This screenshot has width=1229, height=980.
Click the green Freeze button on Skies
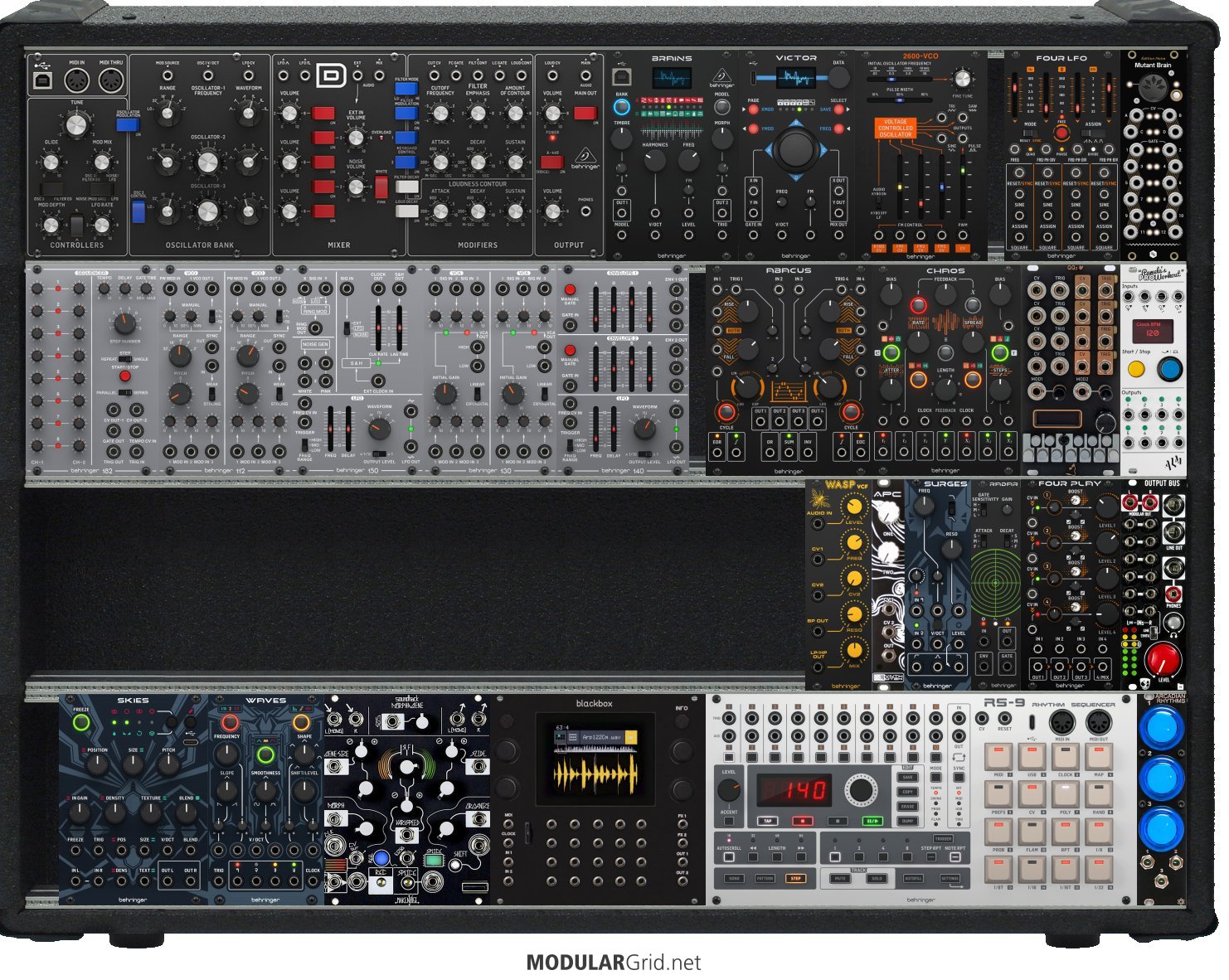tap(81, 723)
